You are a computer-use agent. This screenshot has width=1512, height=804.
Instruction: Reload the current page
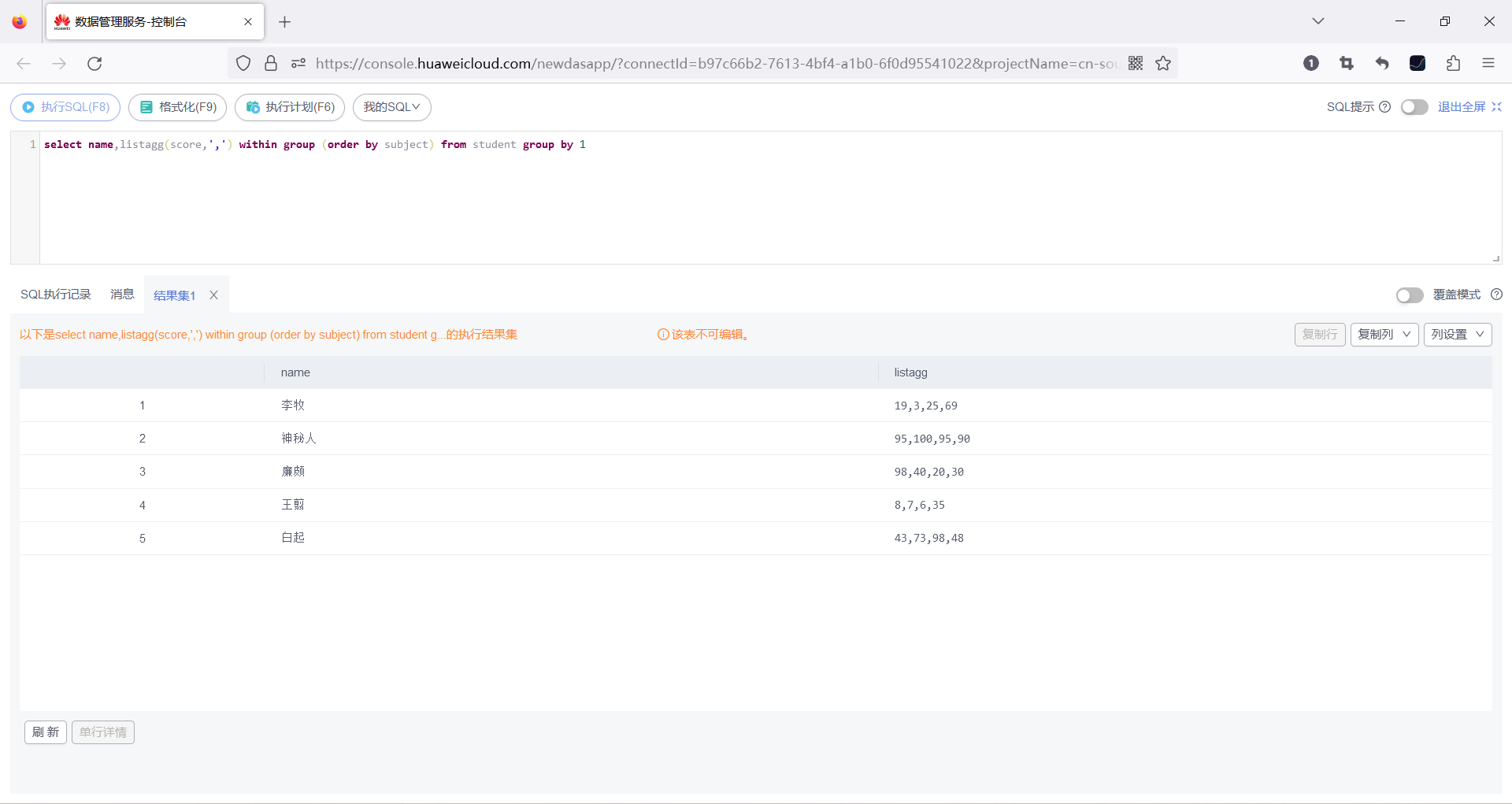point(94,64)
